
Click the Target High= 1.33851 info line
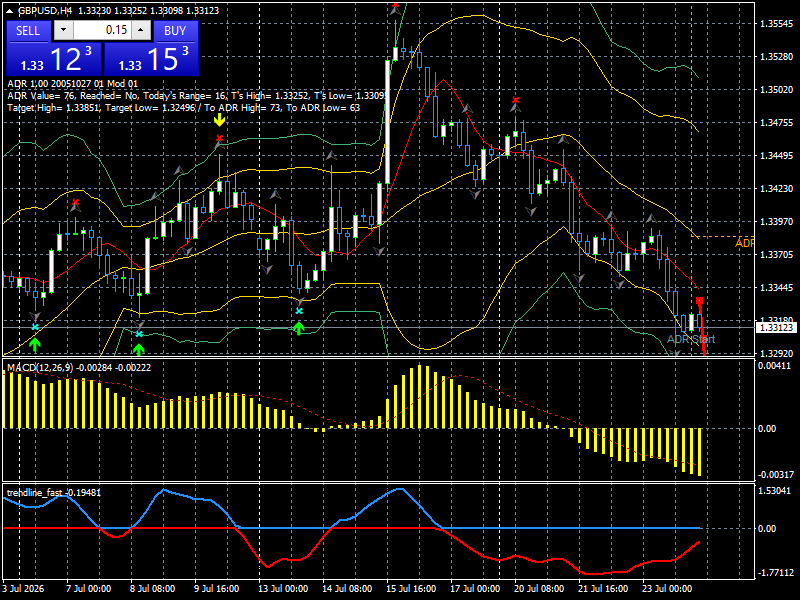[184, 108]
